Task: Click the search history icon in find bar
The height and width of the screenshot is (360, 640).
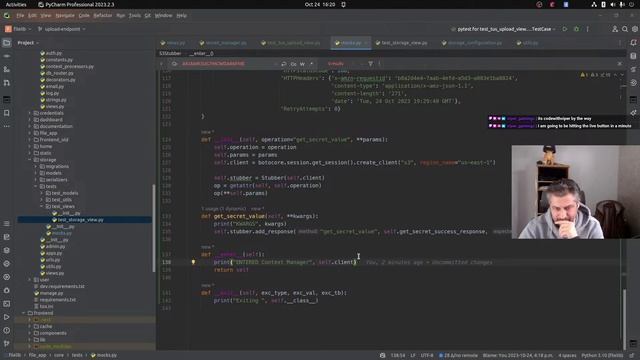Action: (x=174, y=64)
